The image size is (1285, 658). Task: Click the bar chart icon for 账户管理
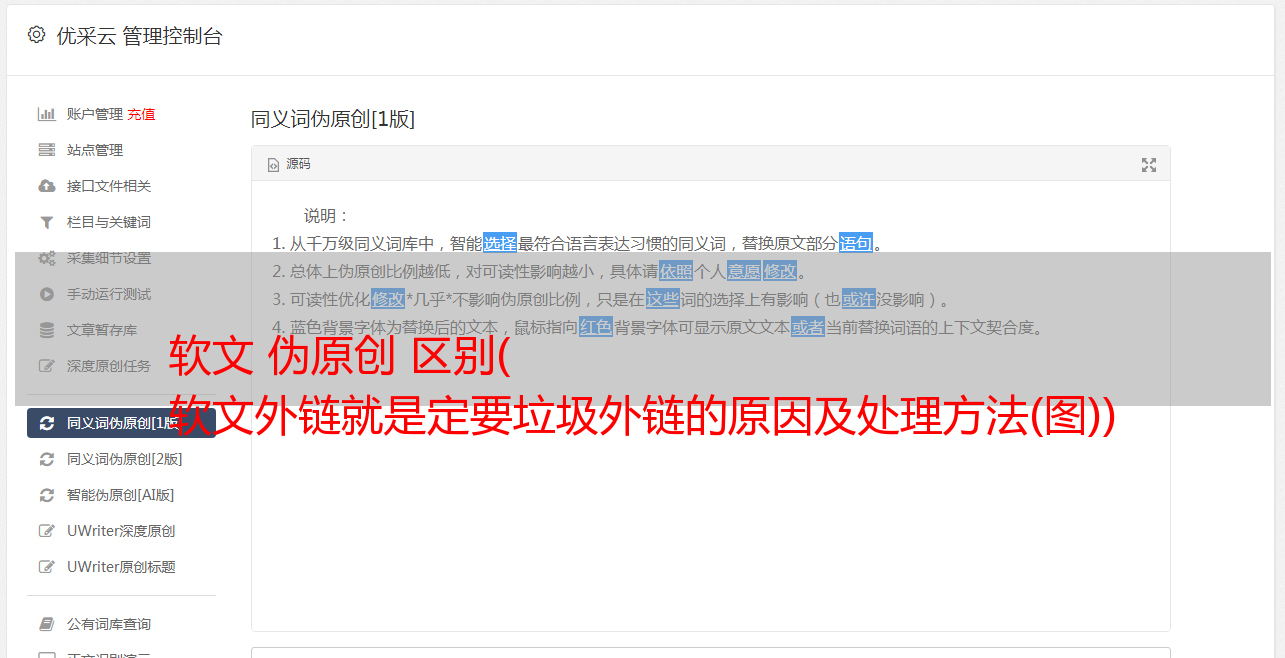(46, 114)
